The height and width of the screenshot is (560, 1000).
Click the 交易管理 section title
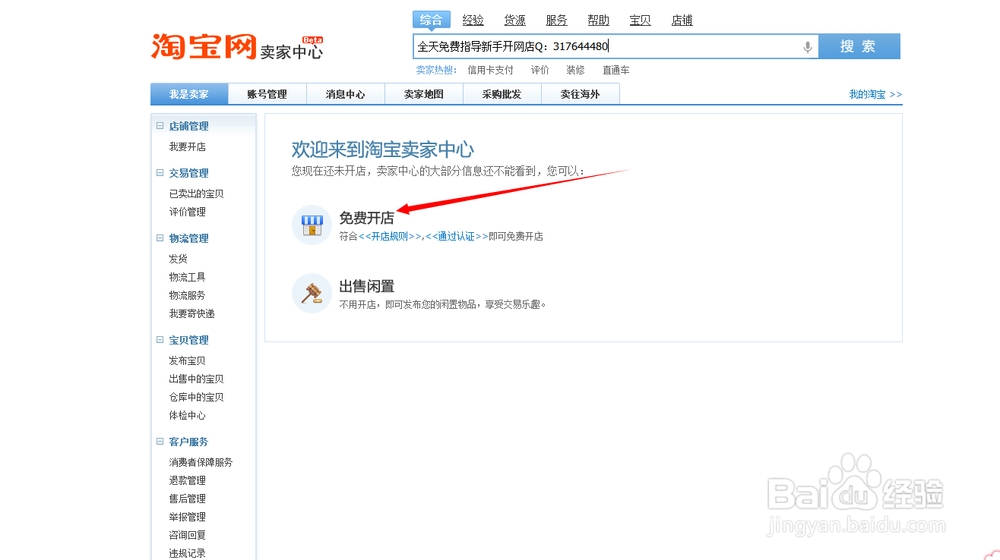pos(189,173)
